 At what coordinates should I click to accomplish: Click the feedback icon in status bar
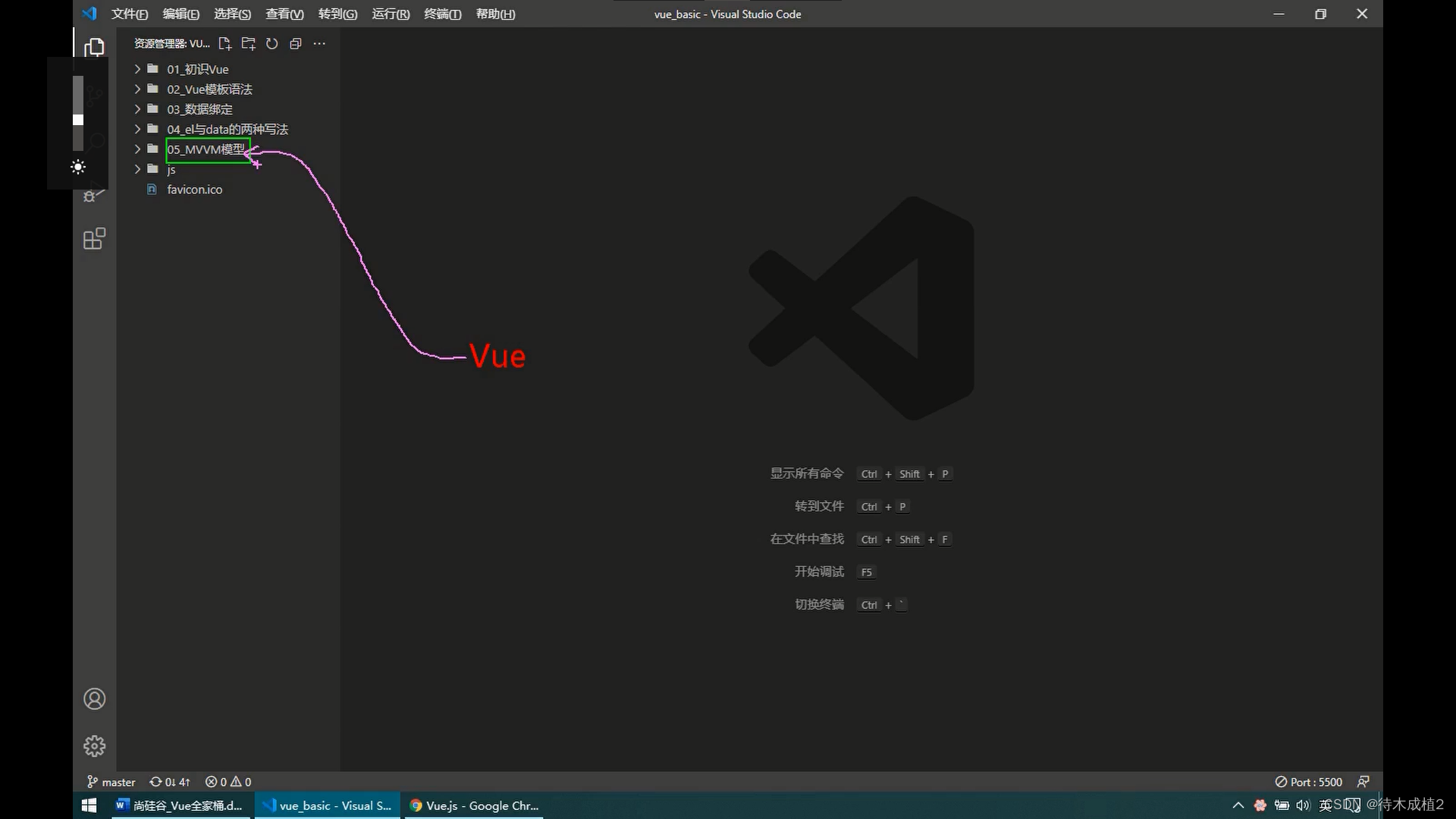[1363, 782]
